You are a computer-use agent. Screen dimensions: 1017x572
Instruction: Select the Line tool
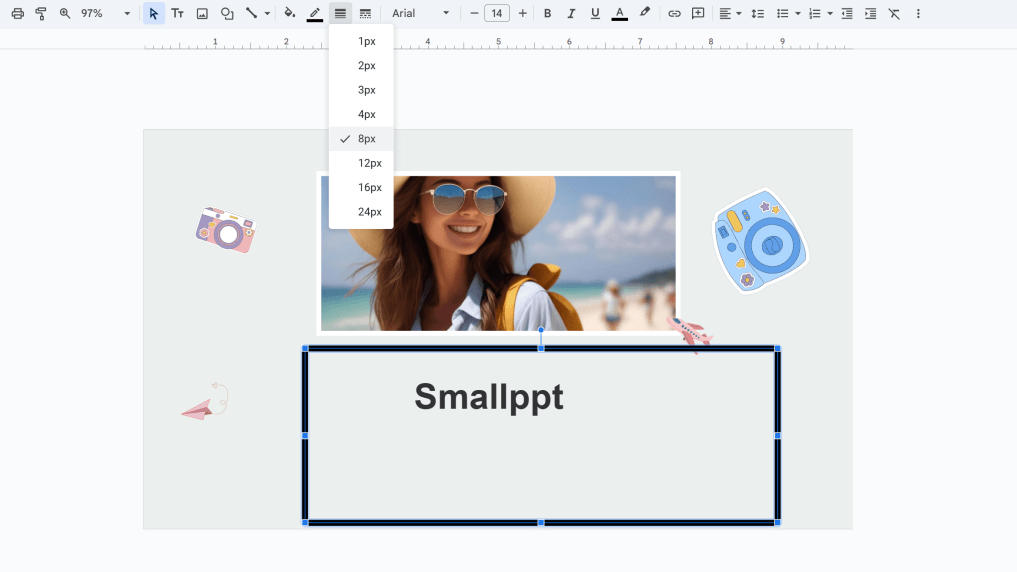(251, 13)
